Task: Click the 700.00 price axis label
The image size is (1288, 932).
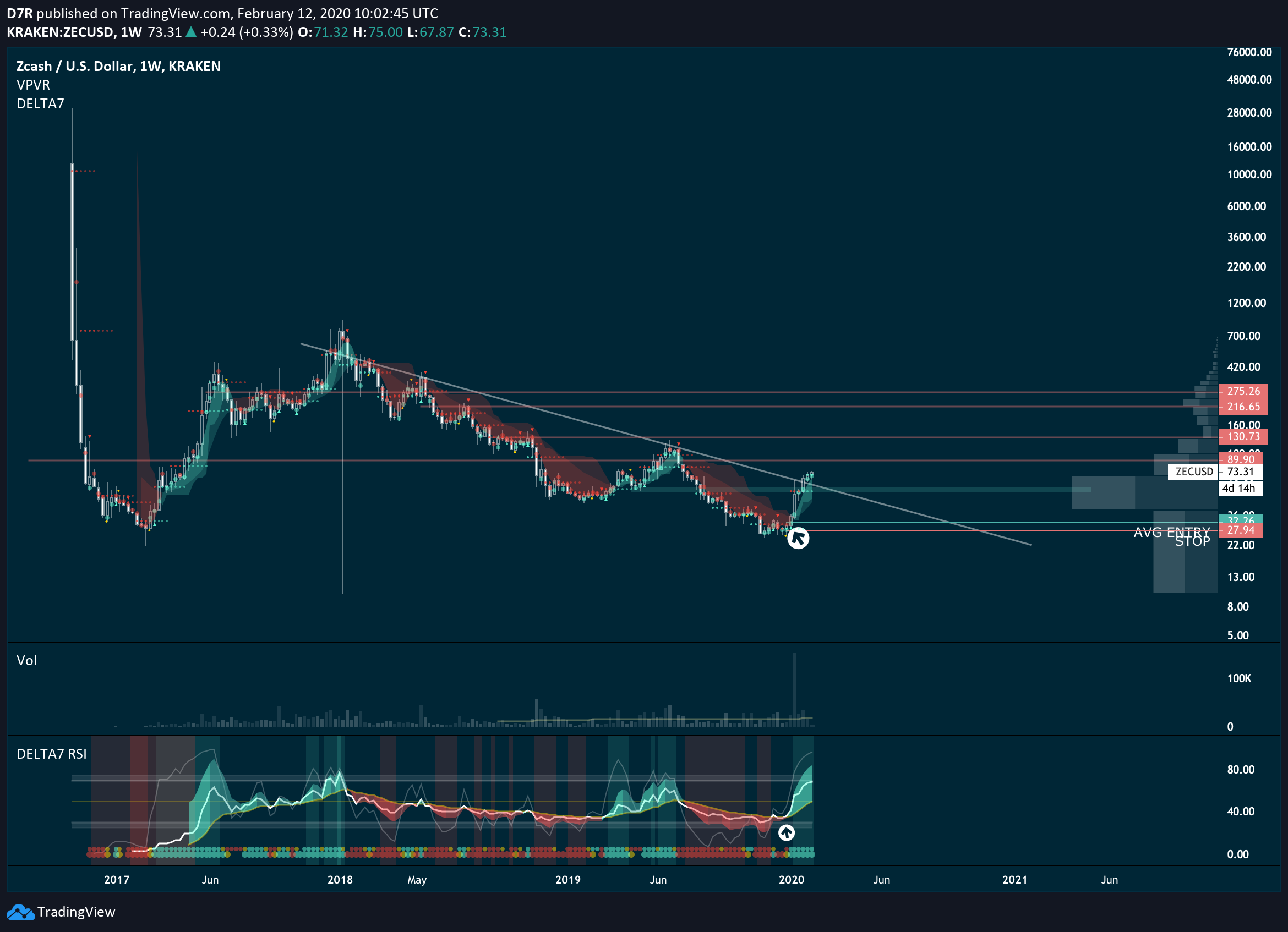Action: click(x=1244, y=336)
